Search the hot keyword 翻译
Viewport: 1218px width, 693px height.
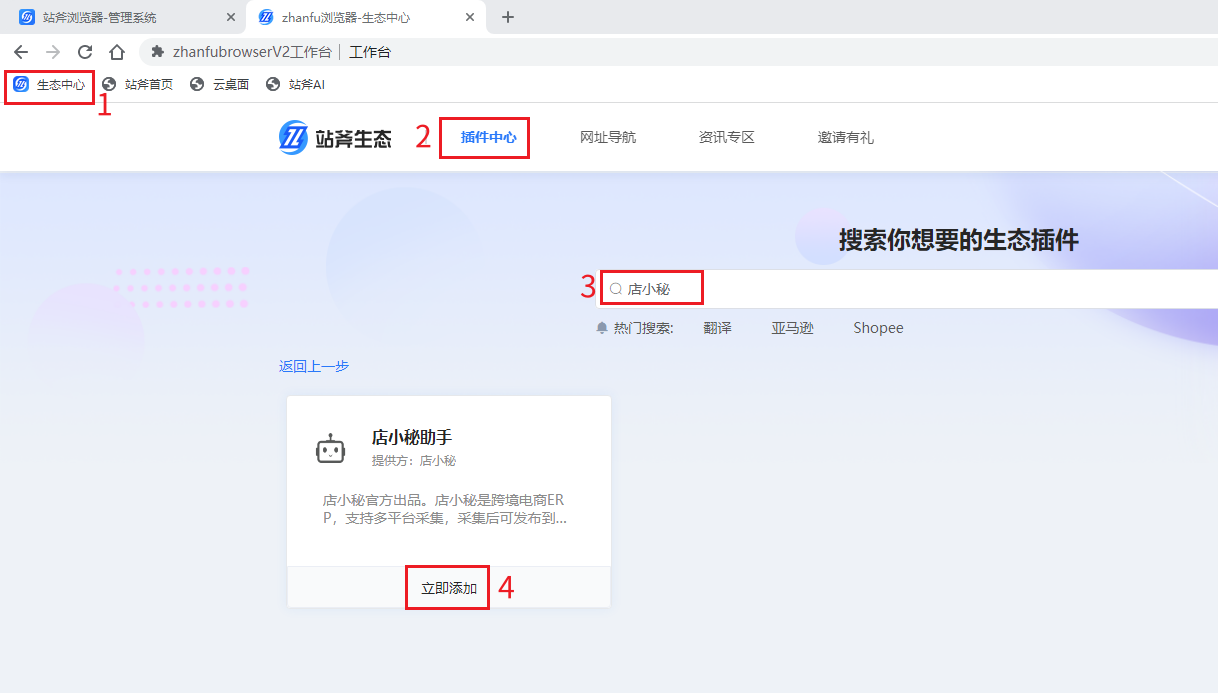coord(717,328)
